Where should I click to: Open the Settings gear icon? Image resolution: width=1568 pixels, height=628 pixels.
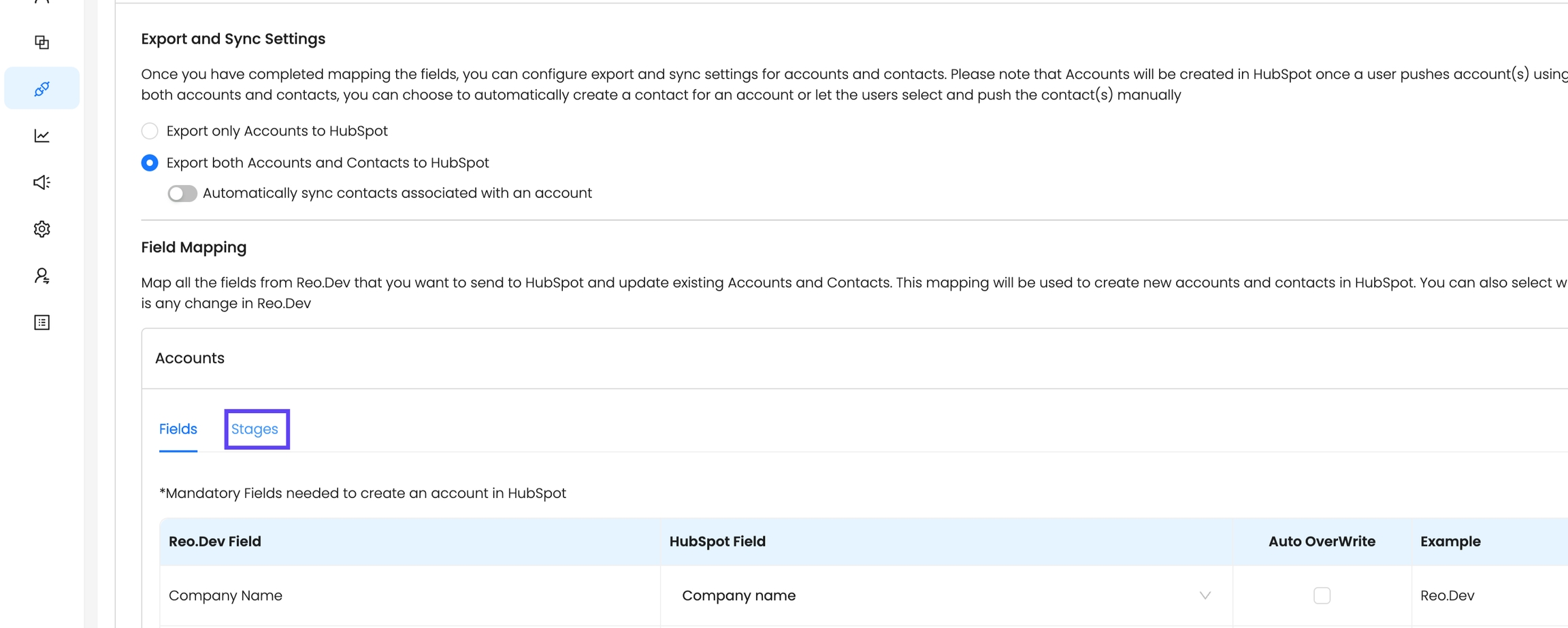(42, 229)
